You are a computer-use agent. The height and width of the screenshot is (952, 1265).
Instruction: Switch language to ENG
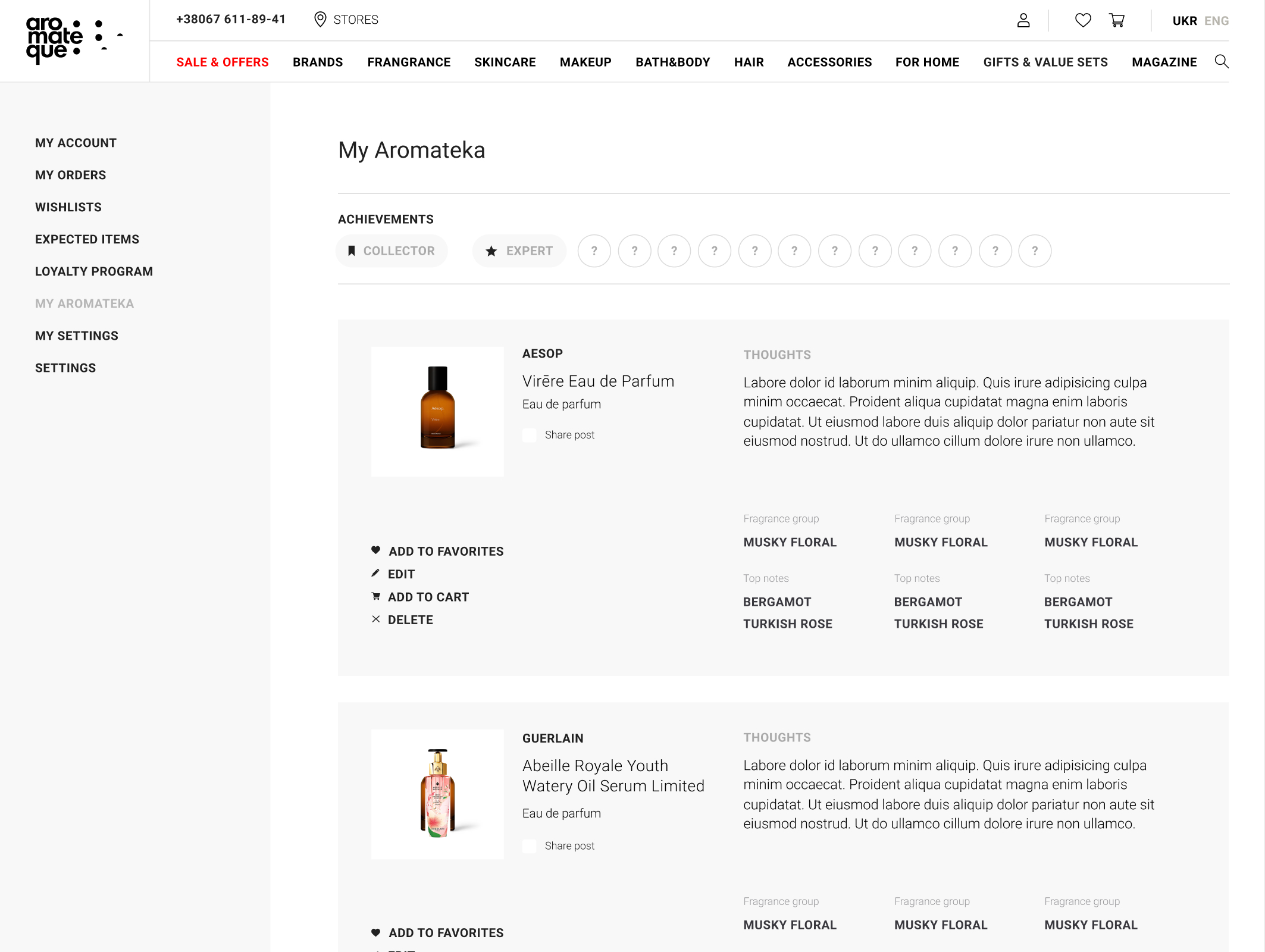pos(1216,21)
